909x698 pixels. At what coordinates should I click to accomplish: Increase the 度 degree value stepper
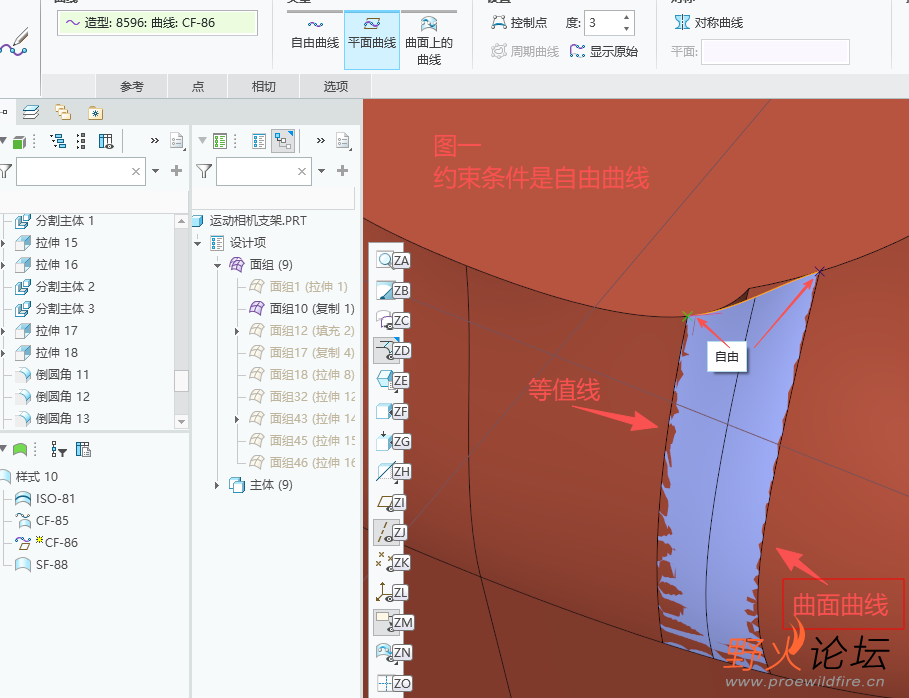click(627, 17)
